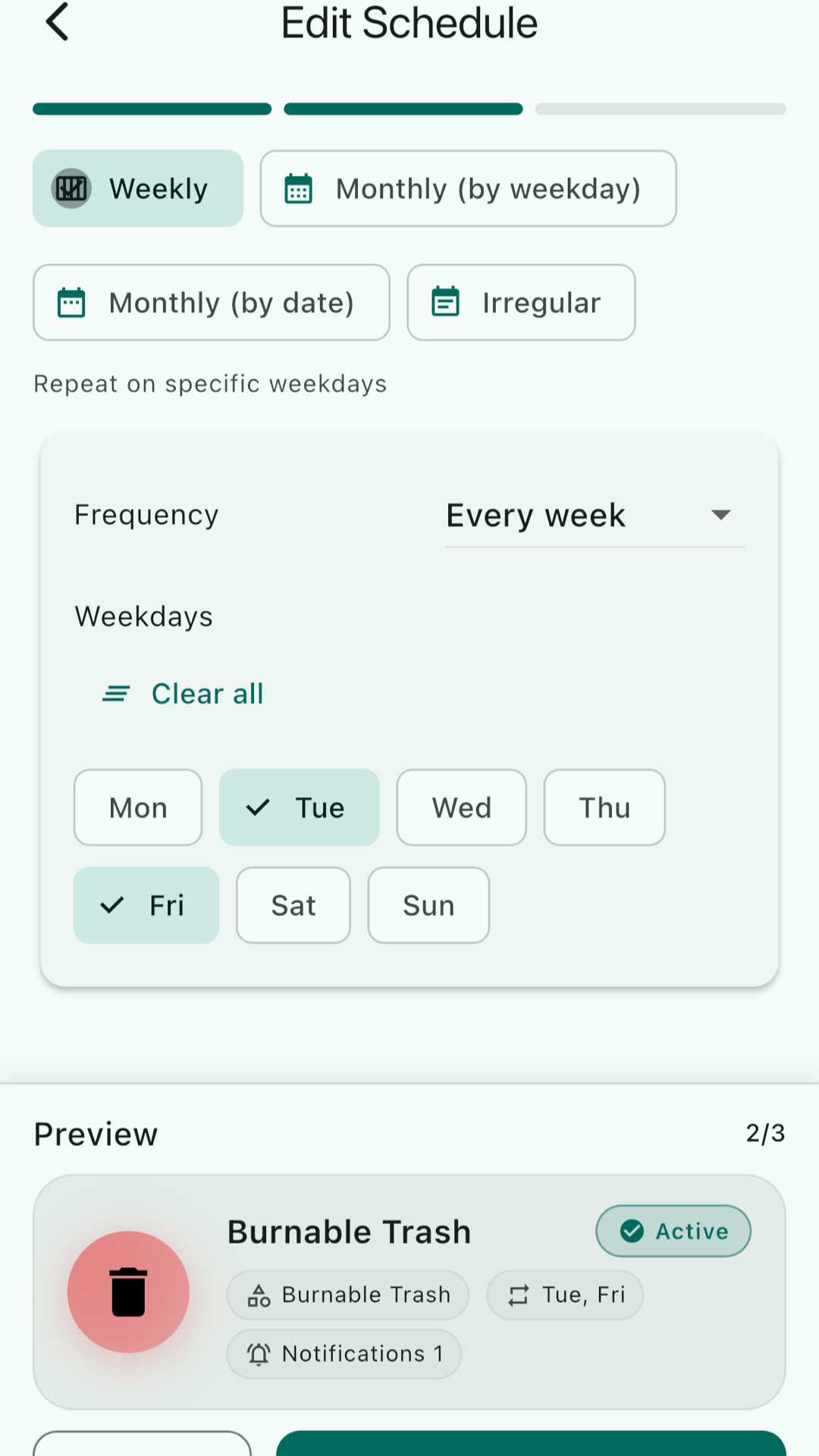Deselect the Tue weekday chip
The height and width of the screenshot is (1456, 819).
tap(299, 808)
